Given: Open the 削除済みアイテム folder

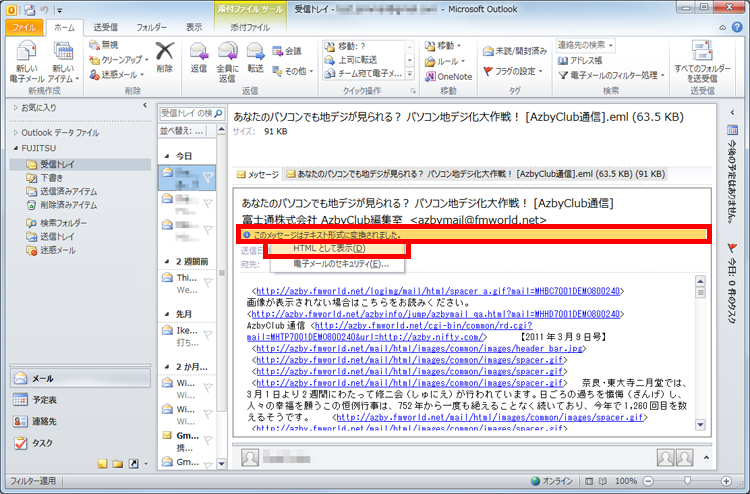Looking at the screenshot, I should (62, 205).
